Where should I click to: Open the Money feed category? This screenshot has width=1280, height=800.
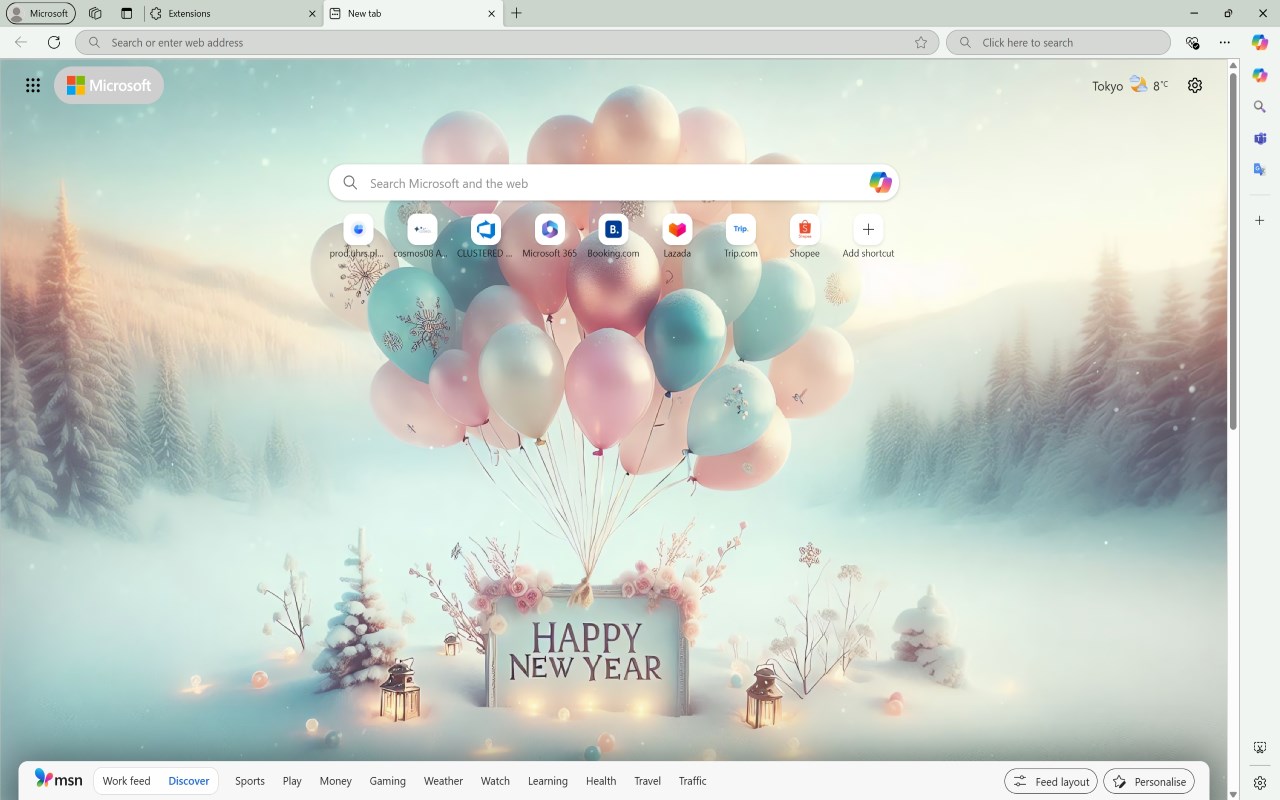(336, 781)
